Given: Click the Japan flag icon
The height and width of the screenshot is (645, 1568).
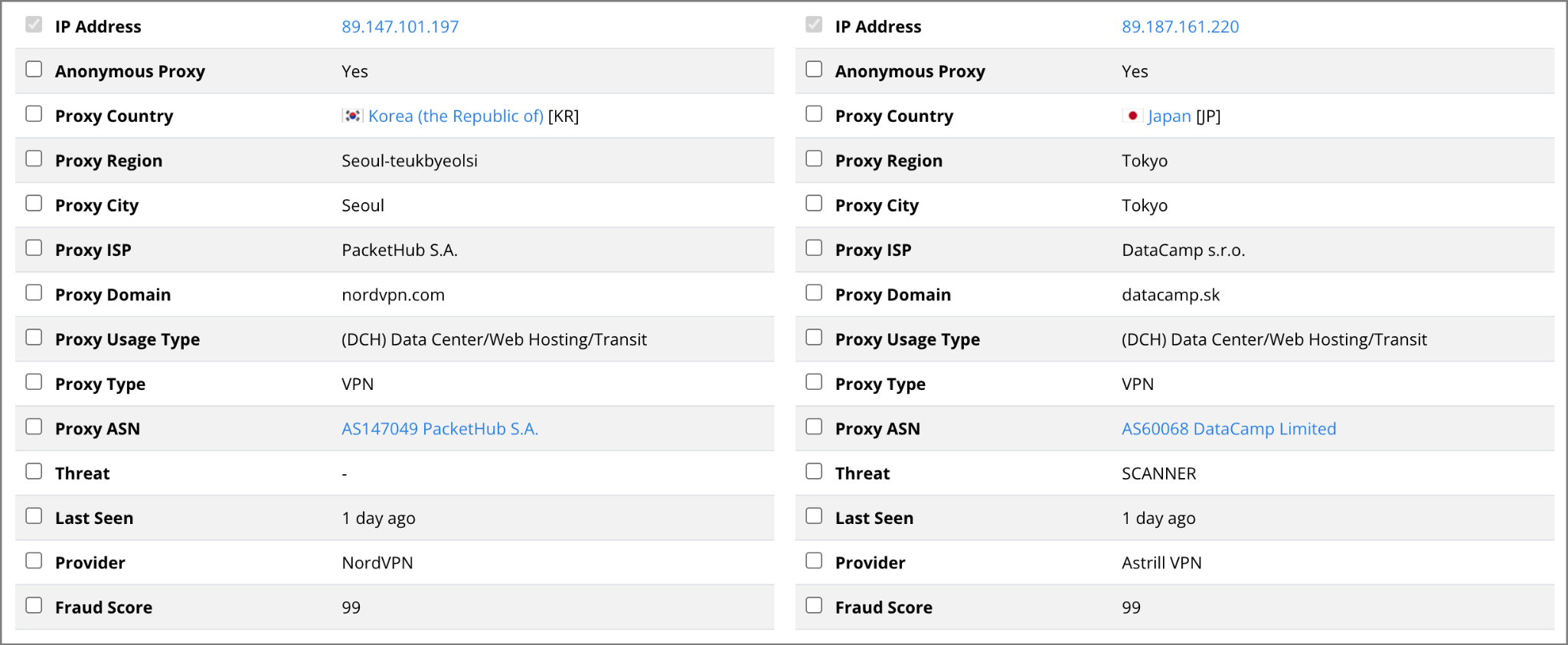Looking at the screenshot, I should tap(1132, 116).
